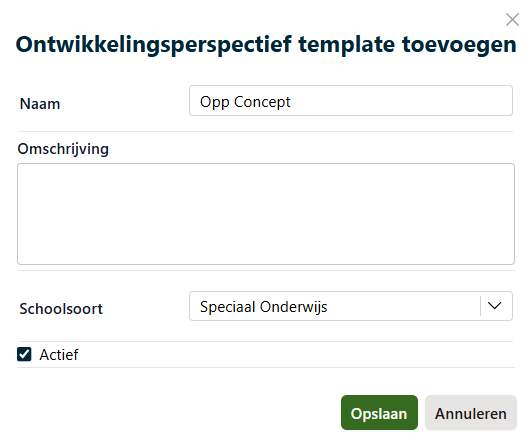
Task: Cancel with the Annuleren button
Action: (x=471, y=413)
